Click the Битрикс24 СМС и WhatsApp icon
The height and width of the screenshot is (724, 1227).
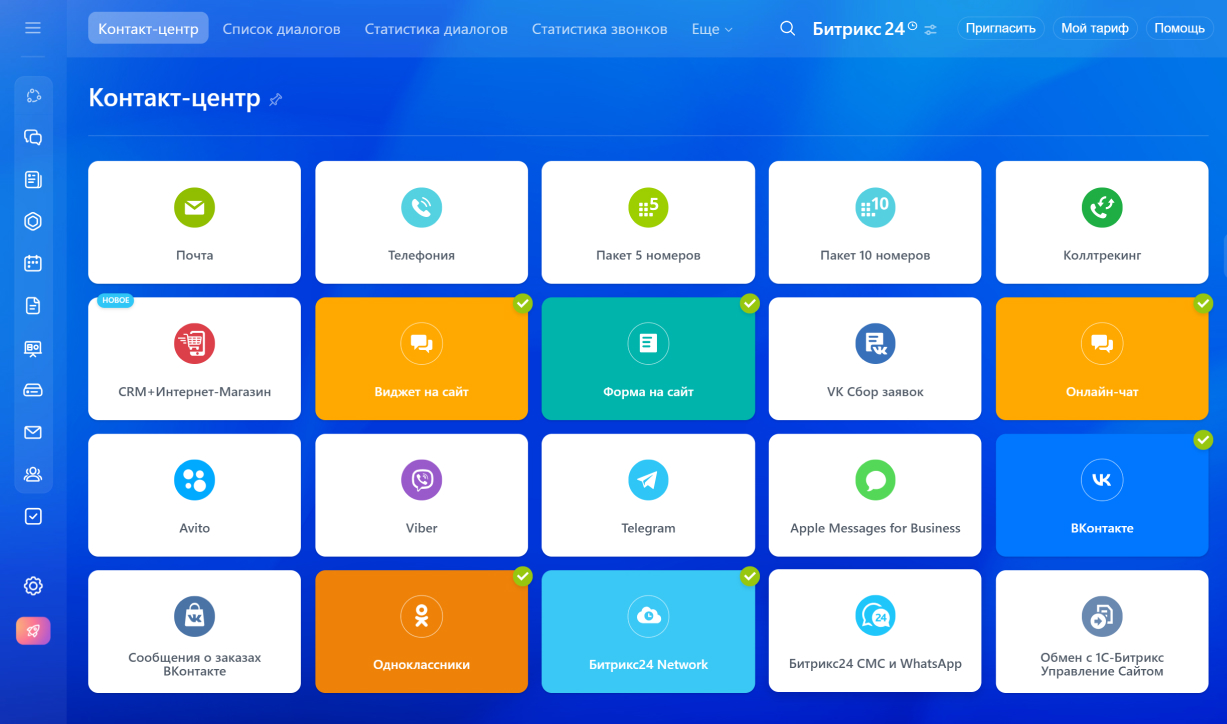(875, 616)
